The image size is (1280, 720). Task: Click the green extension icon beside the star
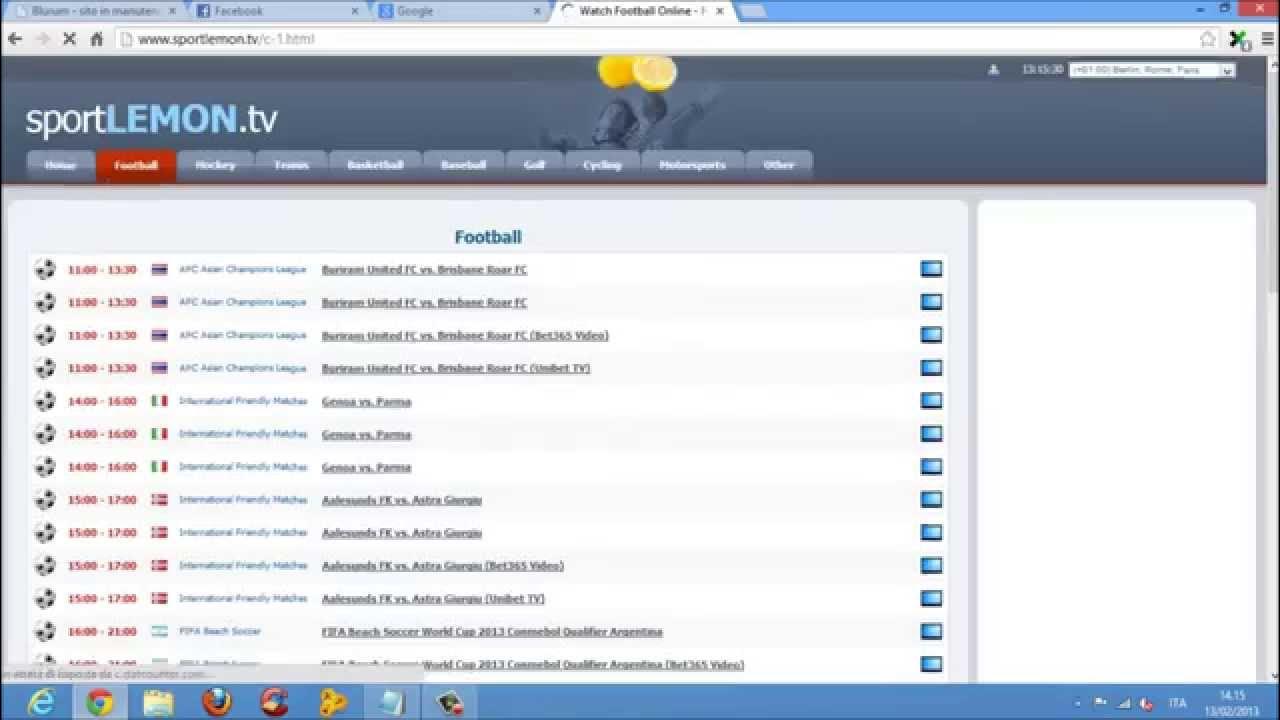(1238, 39)
